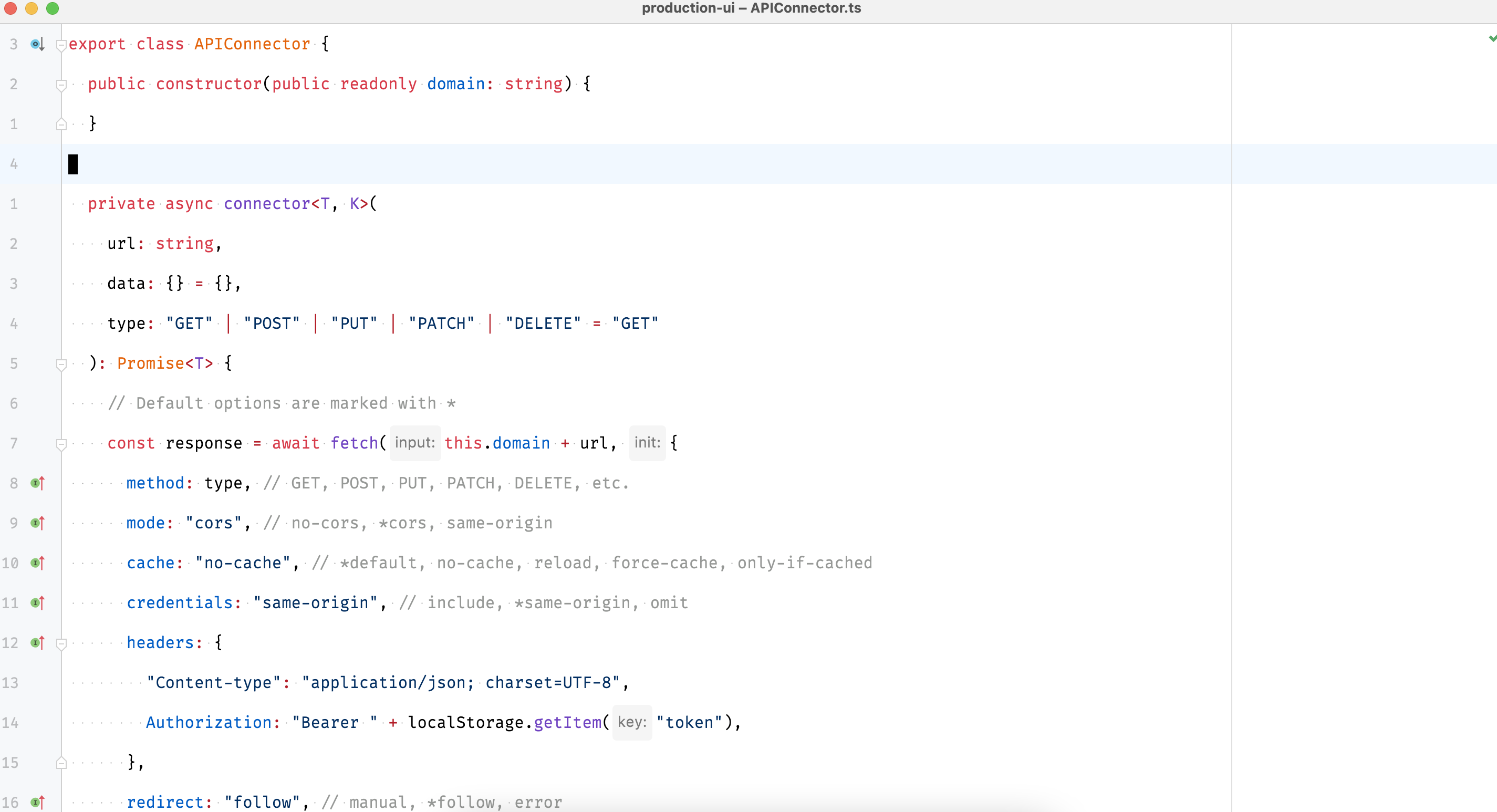The image size is (1497, 812).
Task: Click the connector method name
Action: (x=267, y=204)
